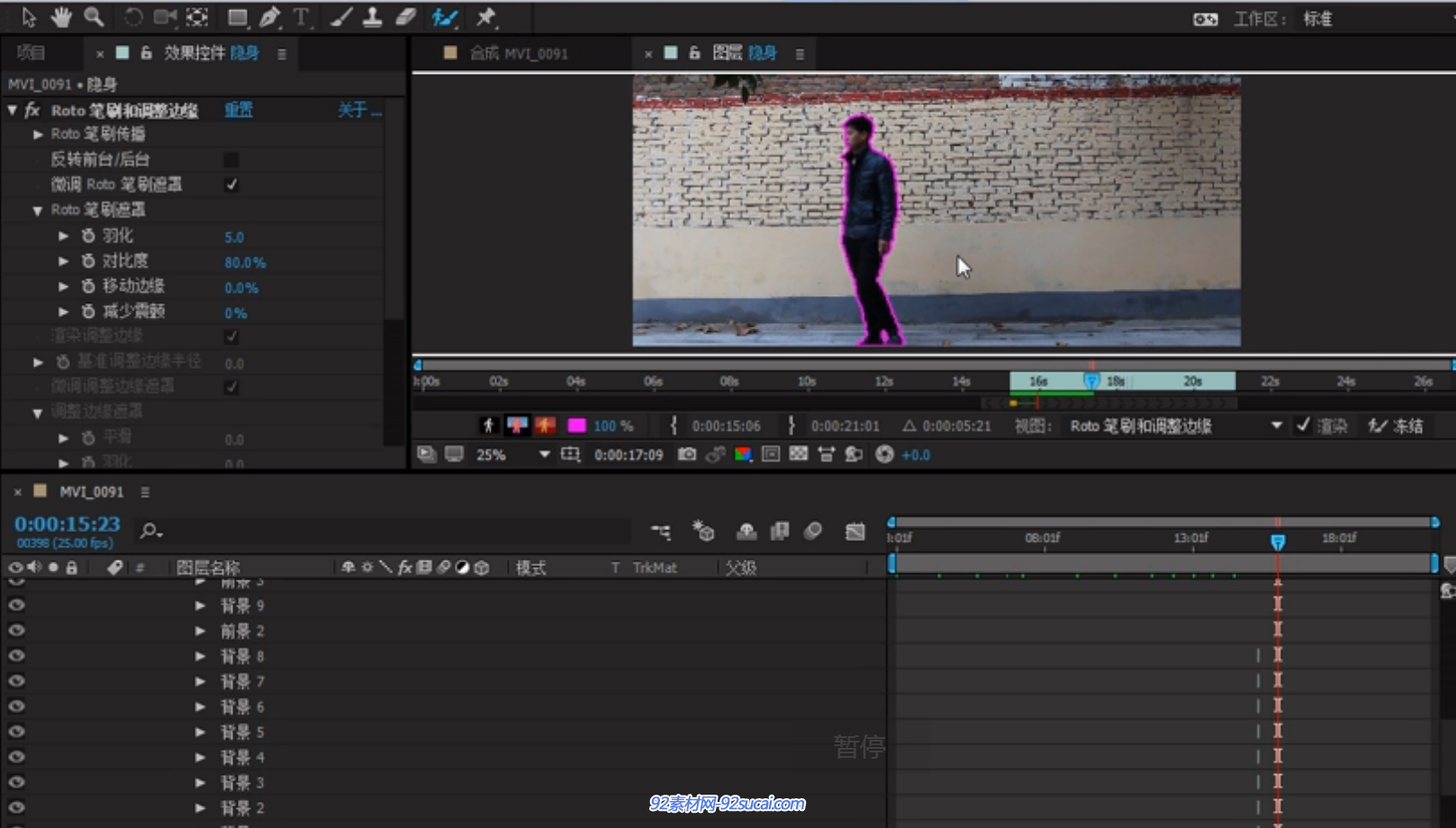Switch to the 合成 MVI_0091 viewer tab
This screenshot has width=1456, height=828.
pos(518,53)
